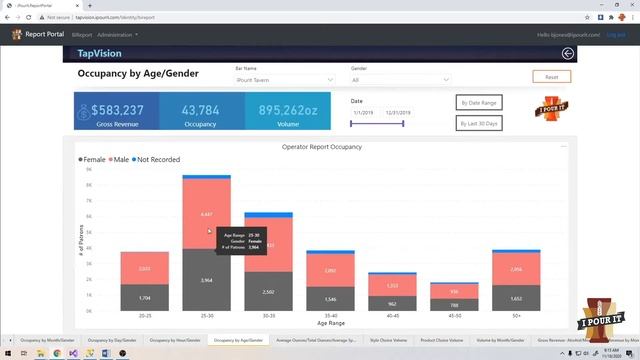Open Task View in the taskbar
The image size is (640, 360).
[x=24, y=353]
